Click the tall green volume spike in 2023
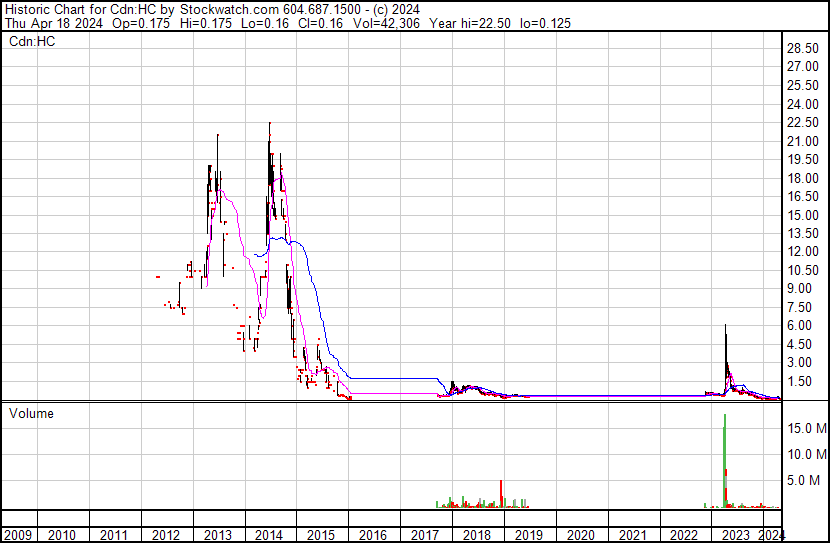This screenshot has width=830, height=543. click(x=724, y=460)
